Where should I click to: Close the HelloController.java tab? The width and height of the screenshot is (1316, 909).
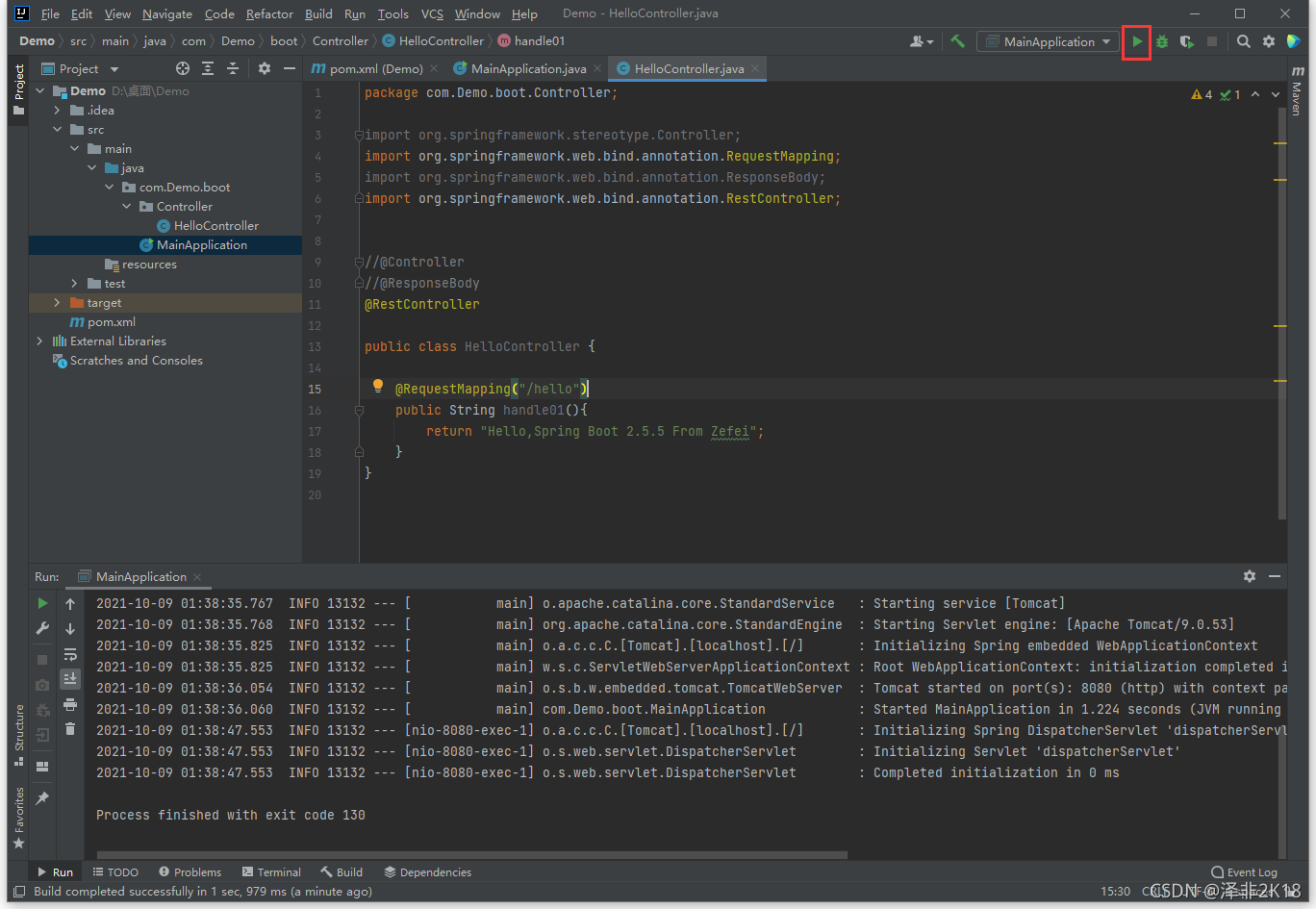pyautogui.click(x=756, y=68)
